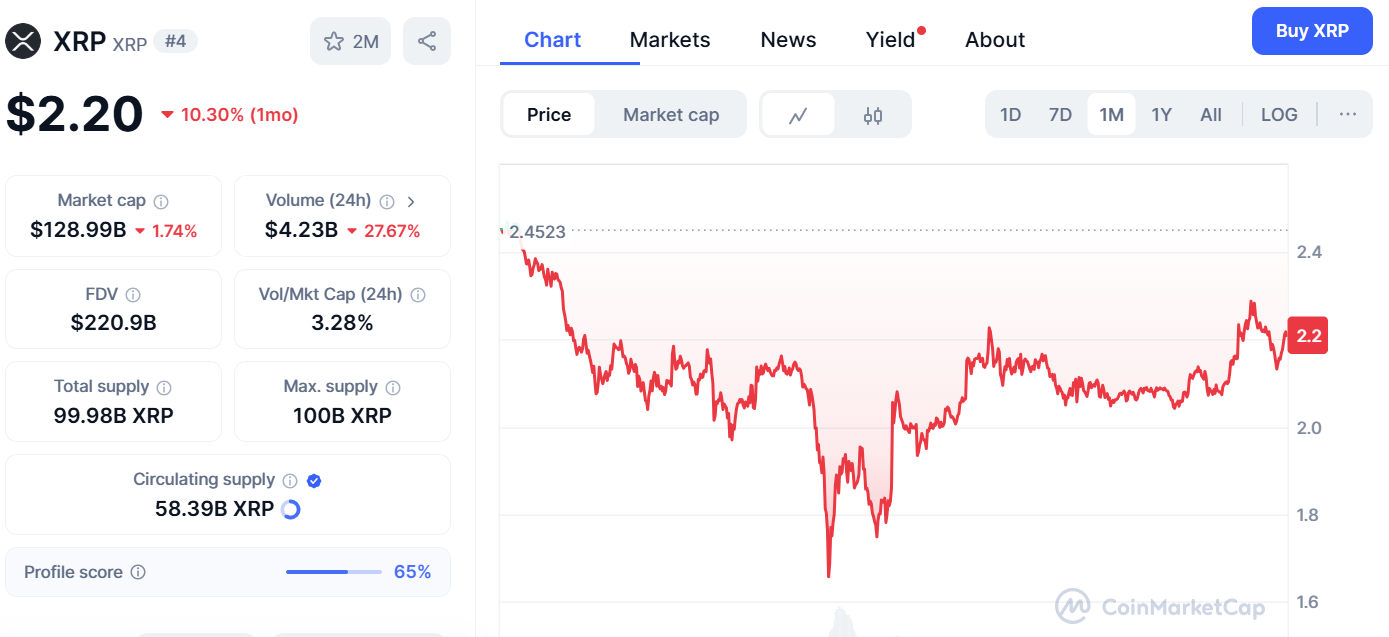This screenshot has height=637, width=1389.
Task: Toggle chart to Market cap view
Action: 671,114
